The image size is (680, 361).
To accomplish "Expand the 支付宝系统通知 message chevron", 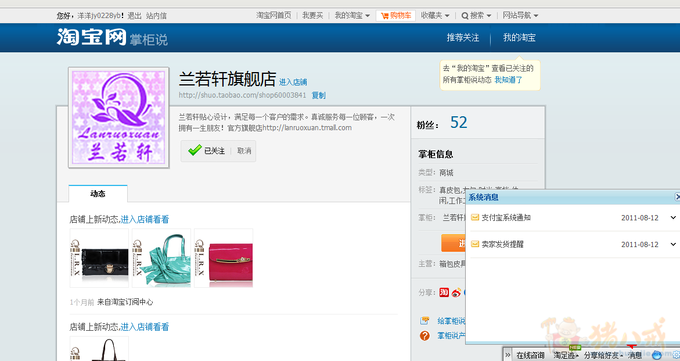I will point(673,217).
